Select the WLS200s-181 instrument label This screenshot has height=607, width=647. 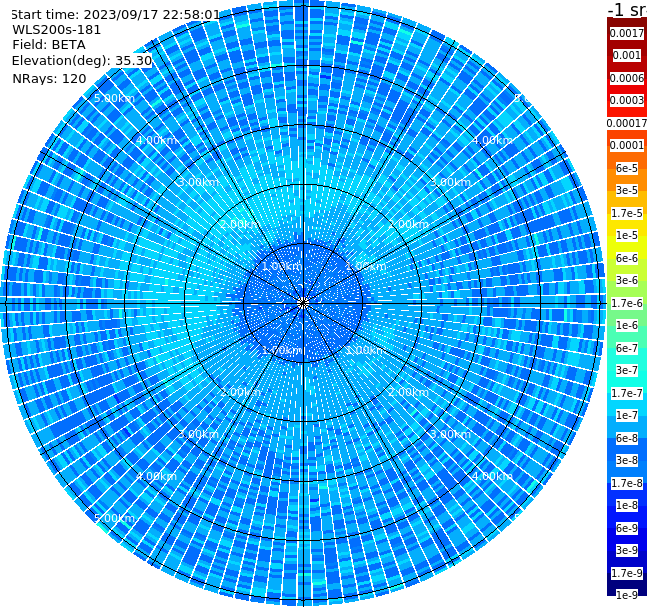tap(57, 30)
